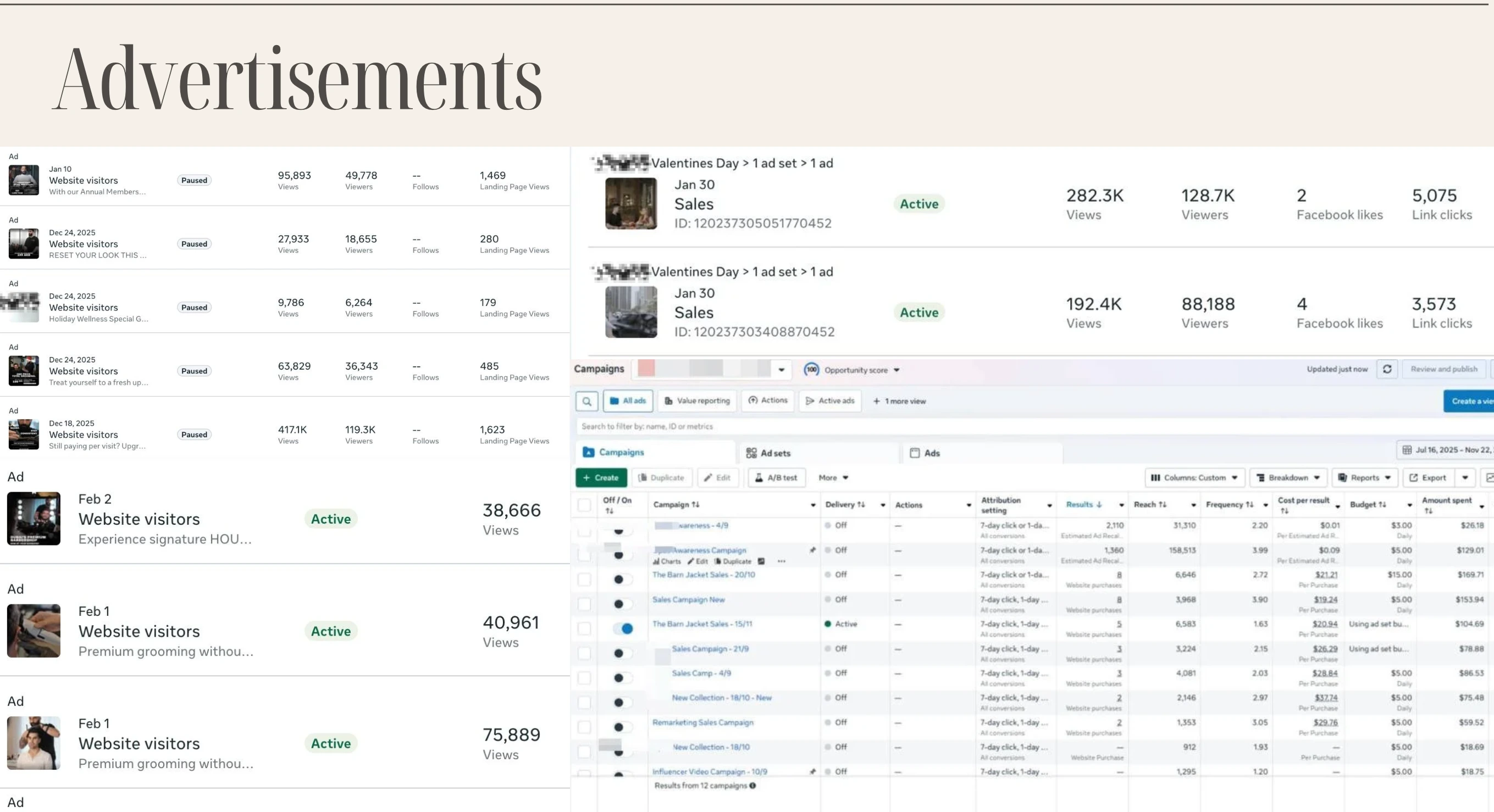Open the ad account selector dropdown
The width and height of the screenshot is (1494, 812).
(x=712, y=369)
